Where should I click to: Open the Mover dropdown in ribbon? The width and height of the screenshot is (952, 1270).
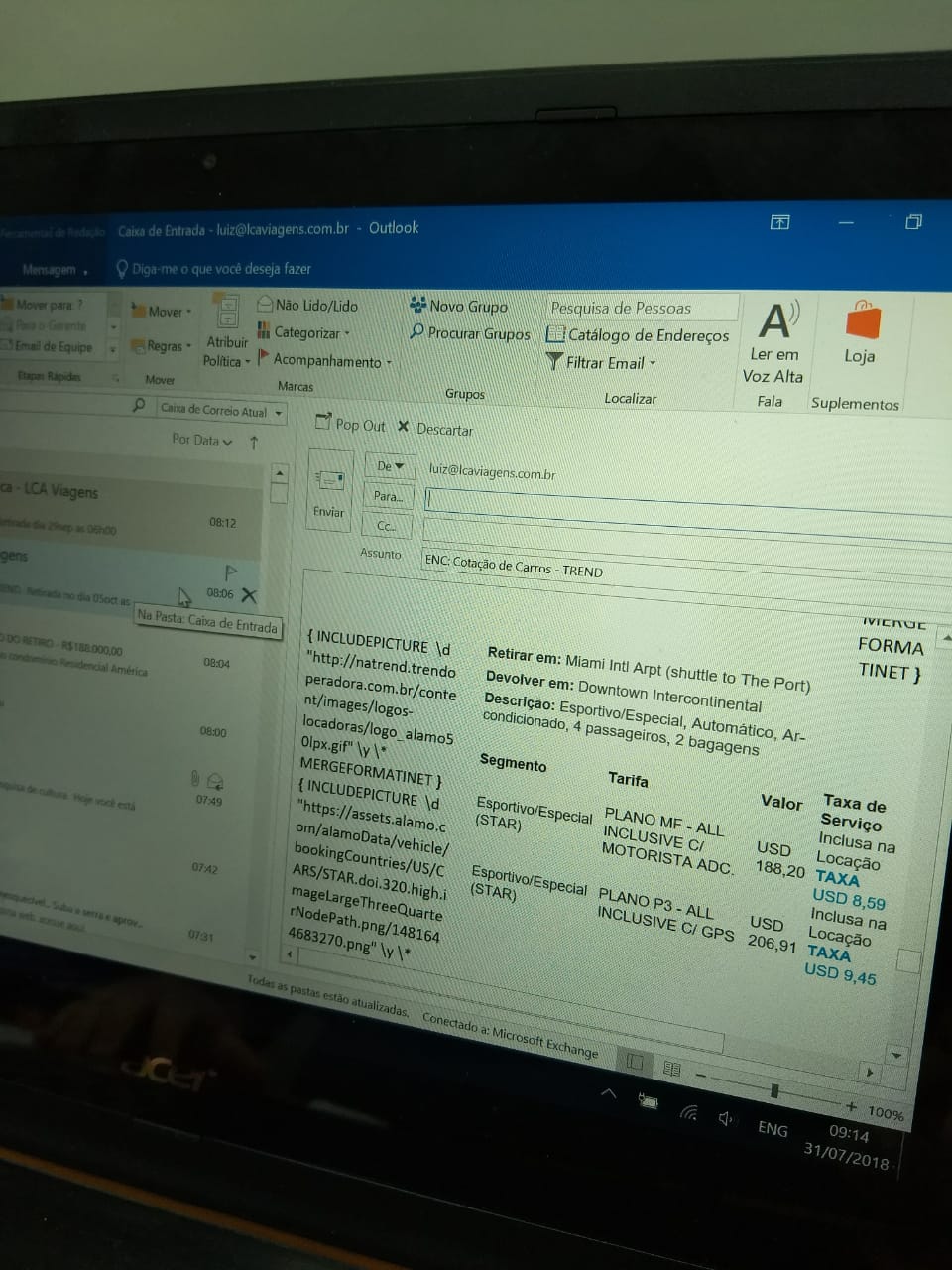163,312
